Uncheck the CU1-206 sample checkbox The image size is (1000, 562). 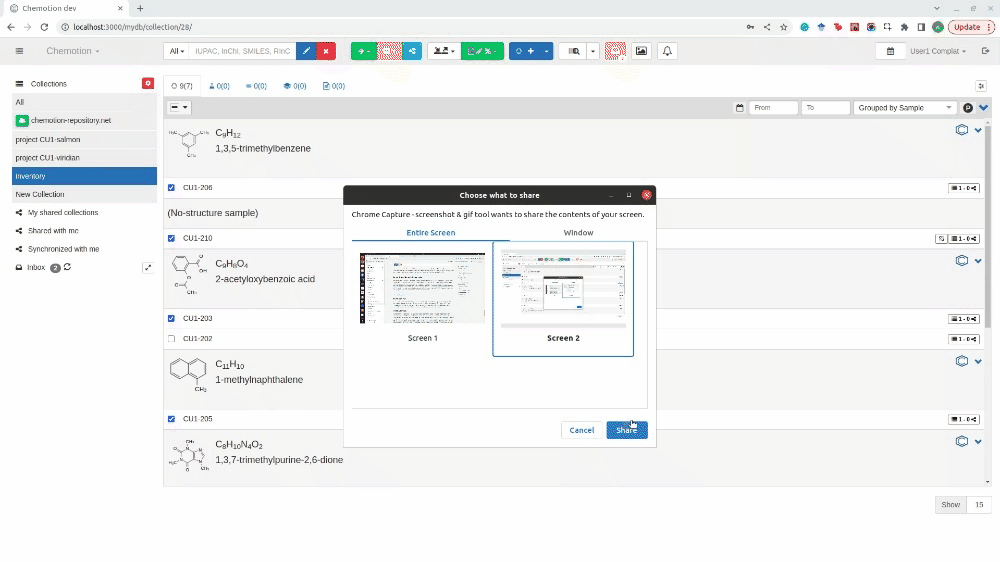[171, 188]
